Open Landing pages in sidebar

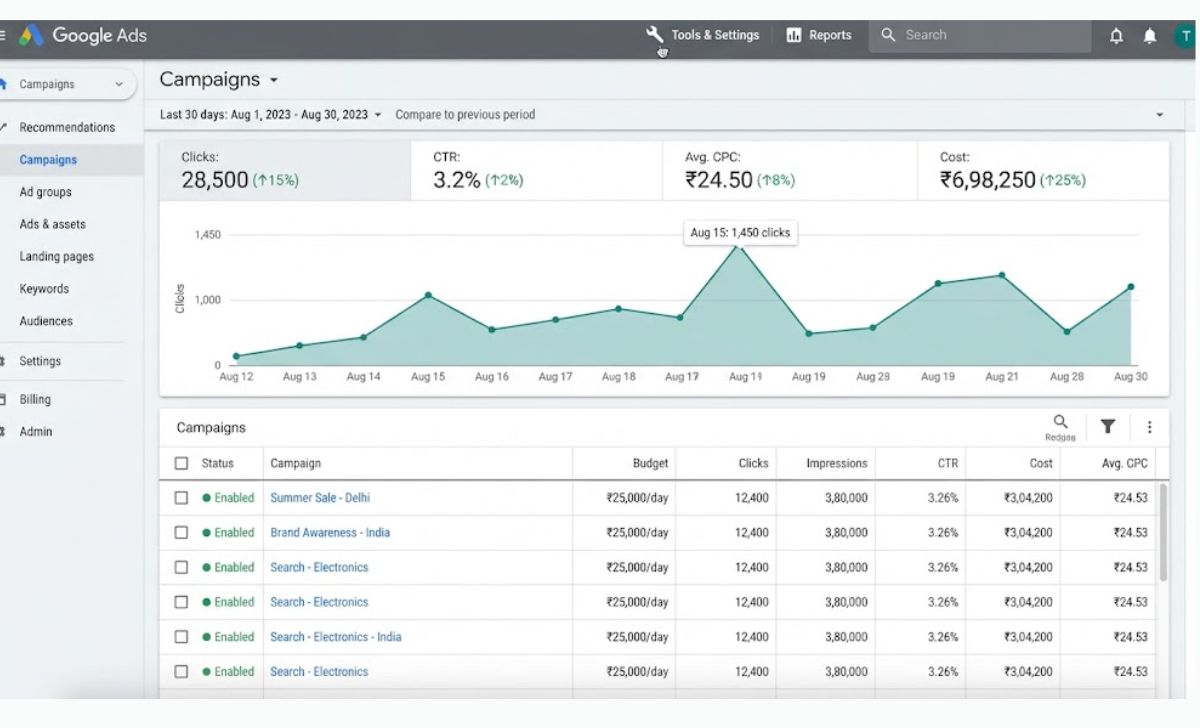pos(56,257)
